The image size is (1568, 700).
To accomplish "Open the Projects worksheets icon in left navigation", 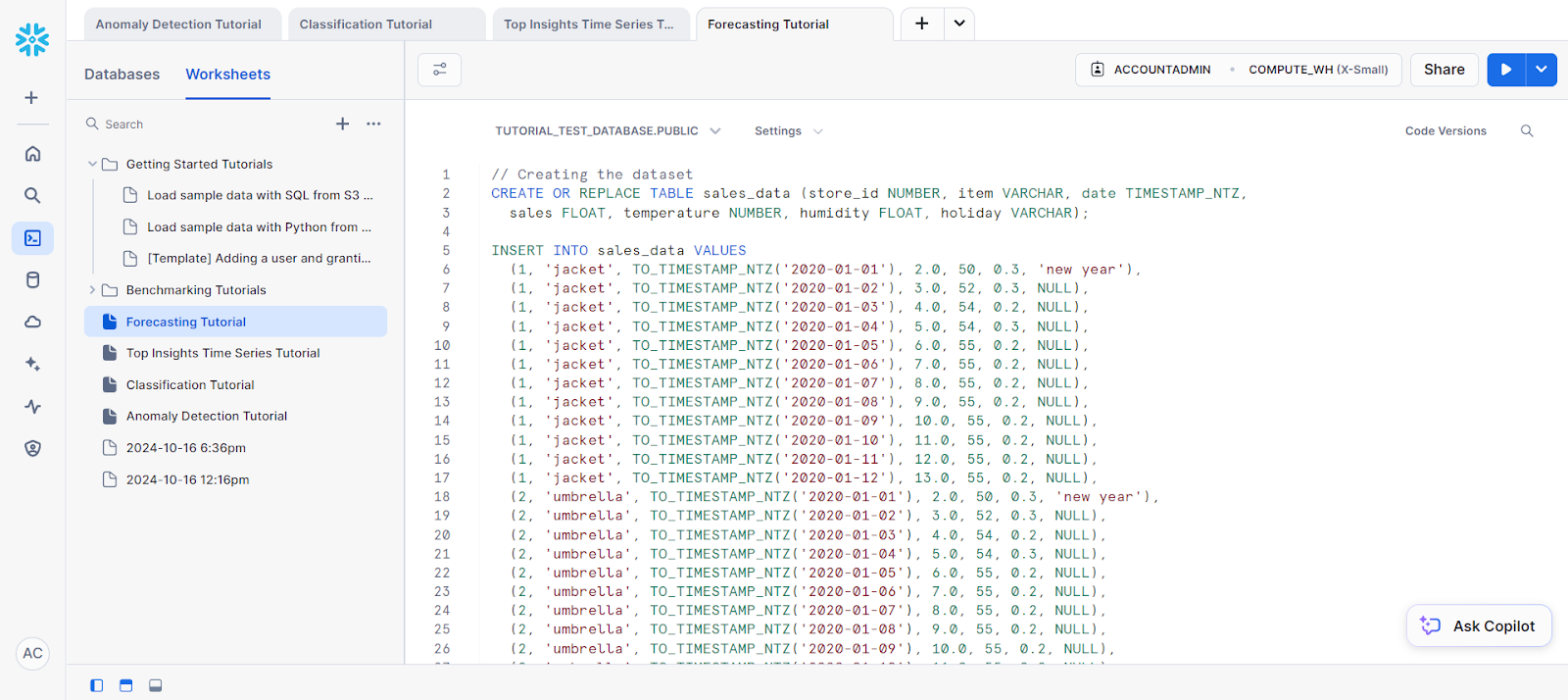I will point(32,238).
